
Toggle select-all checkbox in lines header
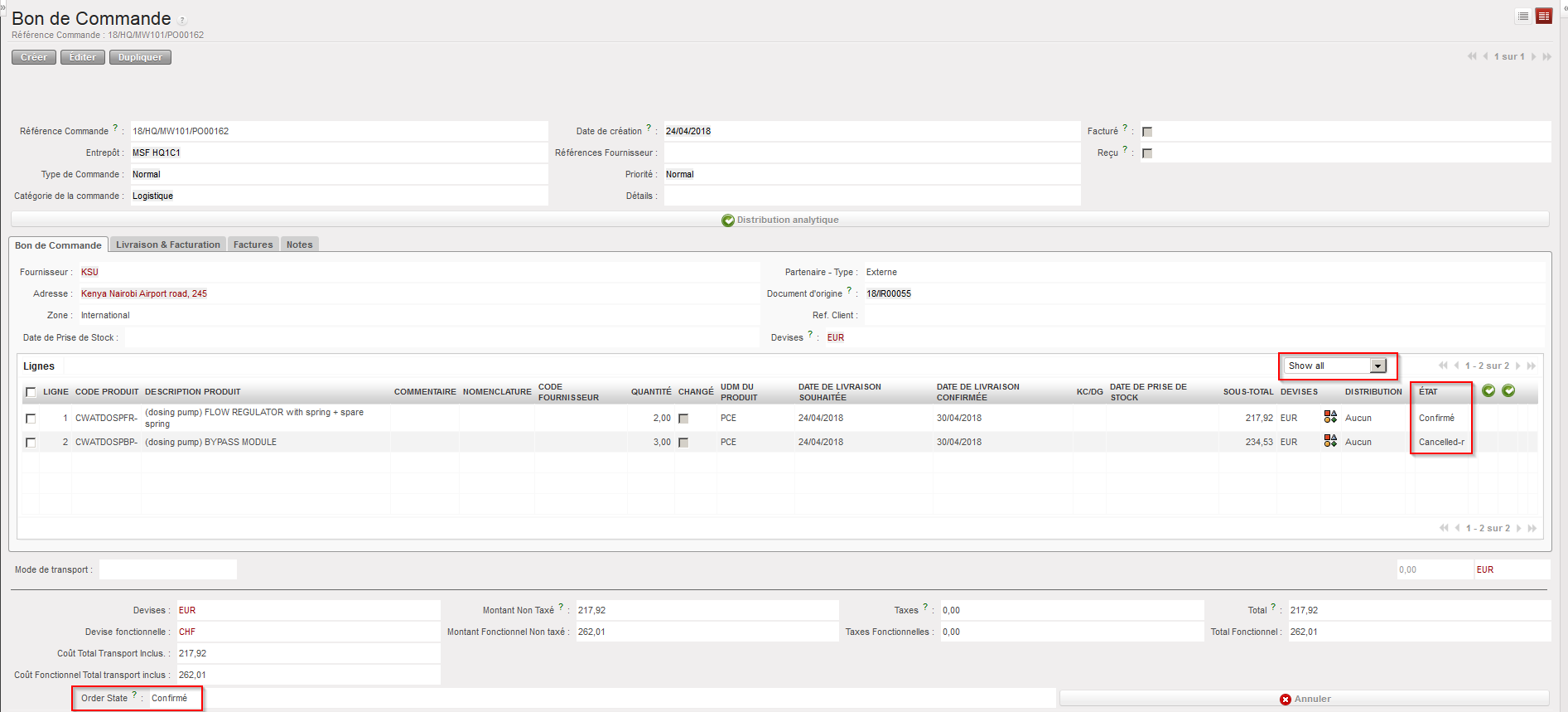[31, 392]
